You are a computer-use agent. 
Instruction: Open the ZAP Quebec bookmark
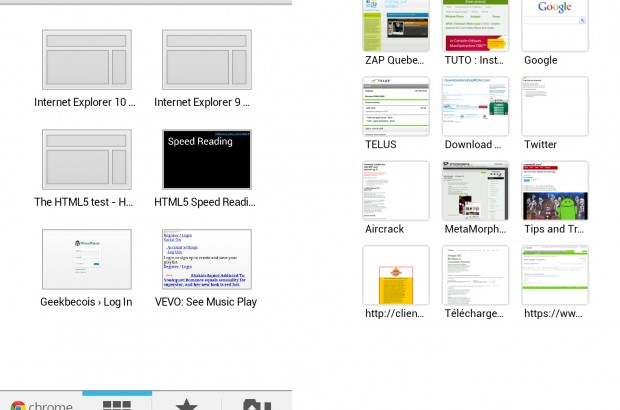click(396, 26)
